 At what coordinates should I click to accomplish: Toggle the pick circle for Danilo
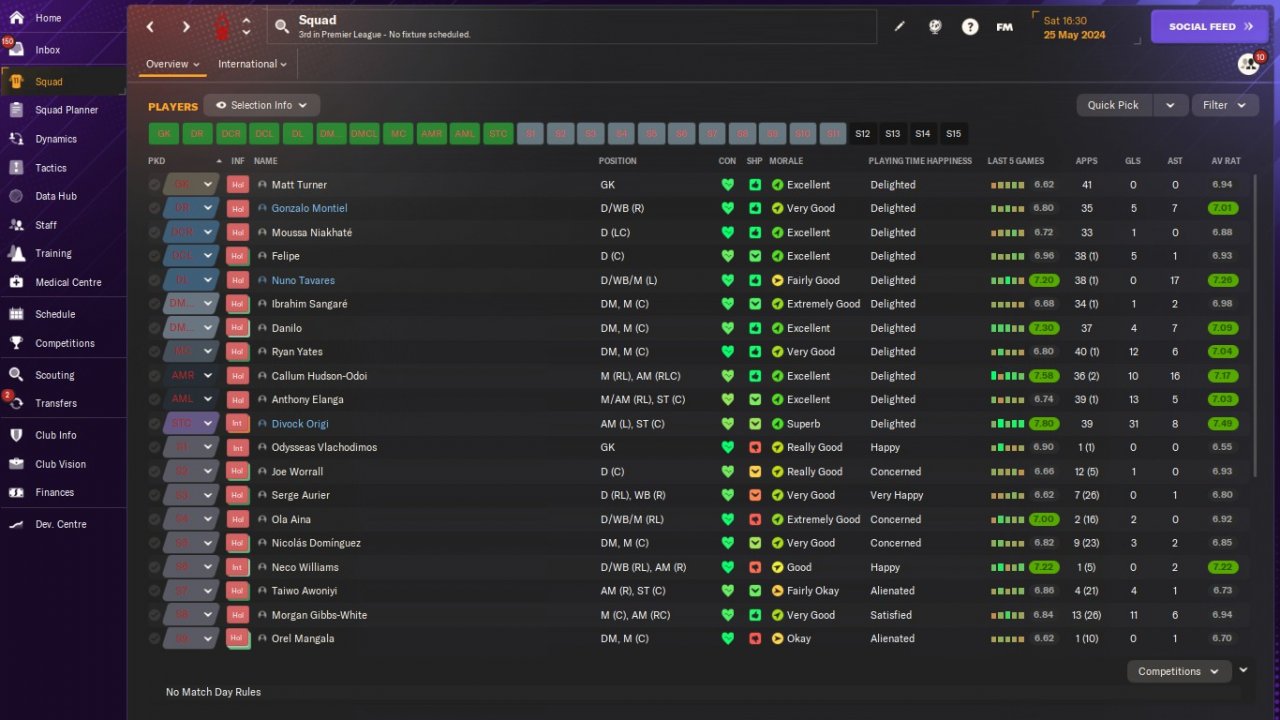click(154, 328)
